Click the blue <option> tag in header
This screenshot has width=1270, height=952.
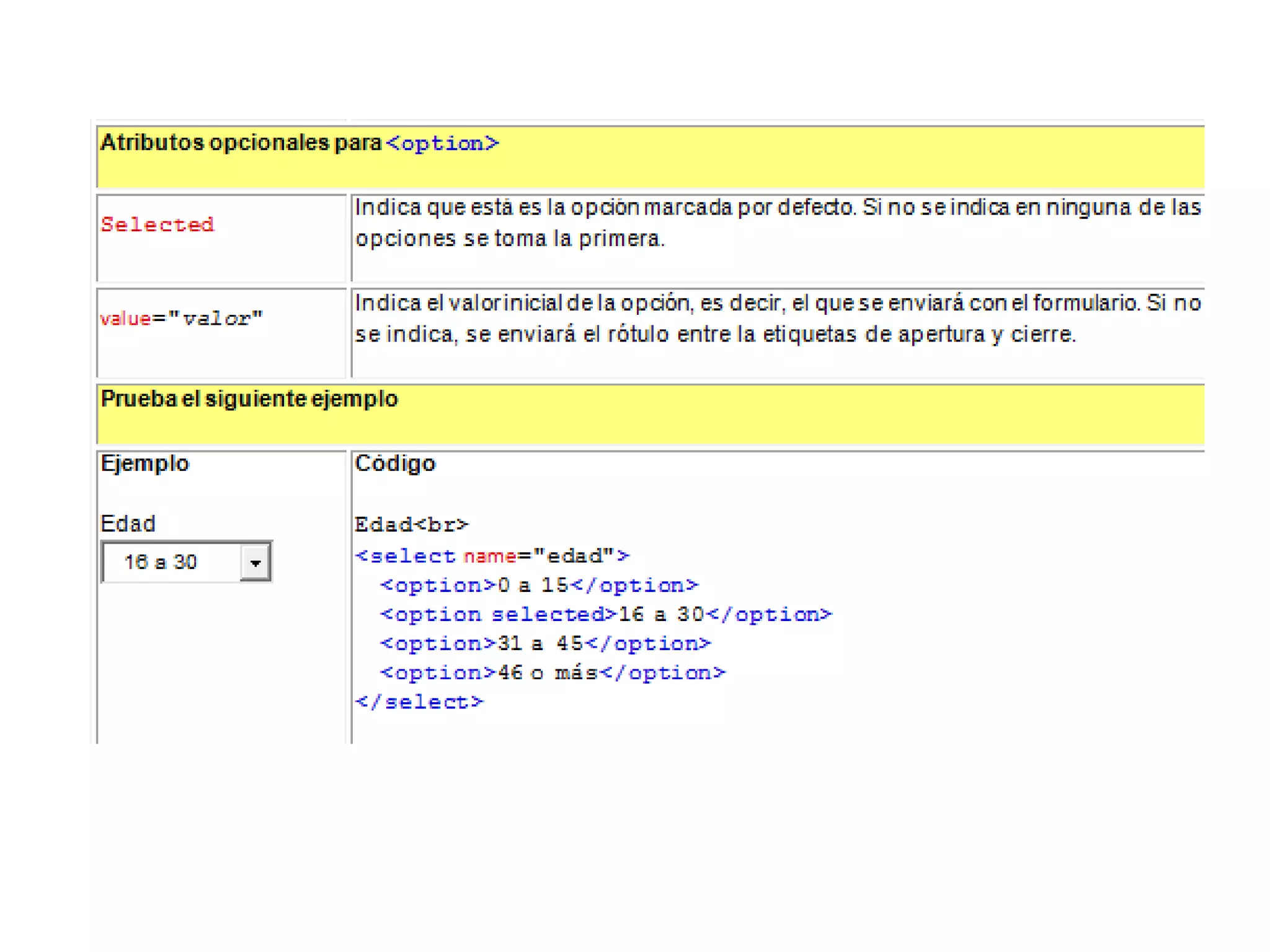(x=442, y=144)
